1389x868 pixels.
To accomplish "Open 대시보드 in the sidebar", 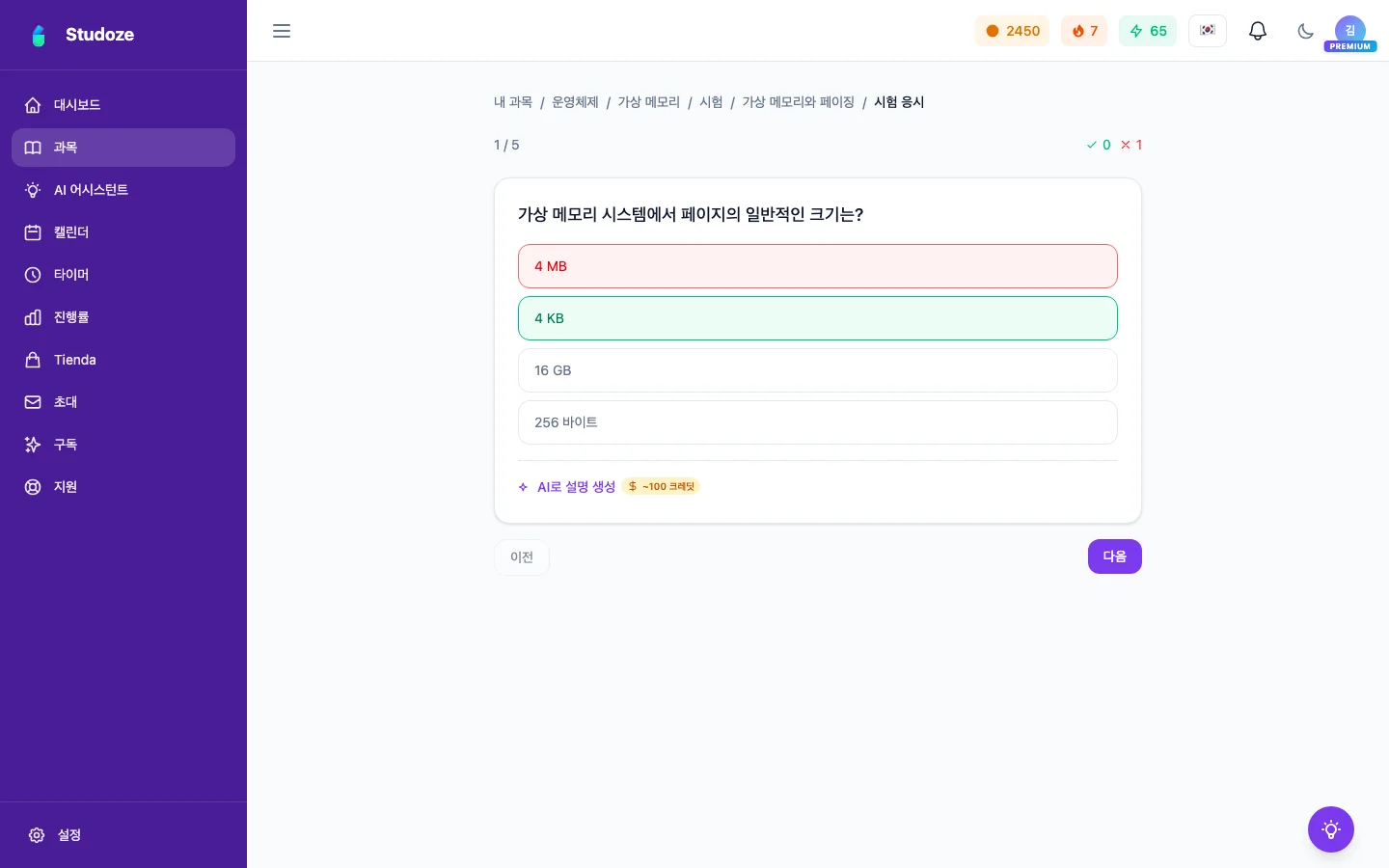I will (123, 105).
